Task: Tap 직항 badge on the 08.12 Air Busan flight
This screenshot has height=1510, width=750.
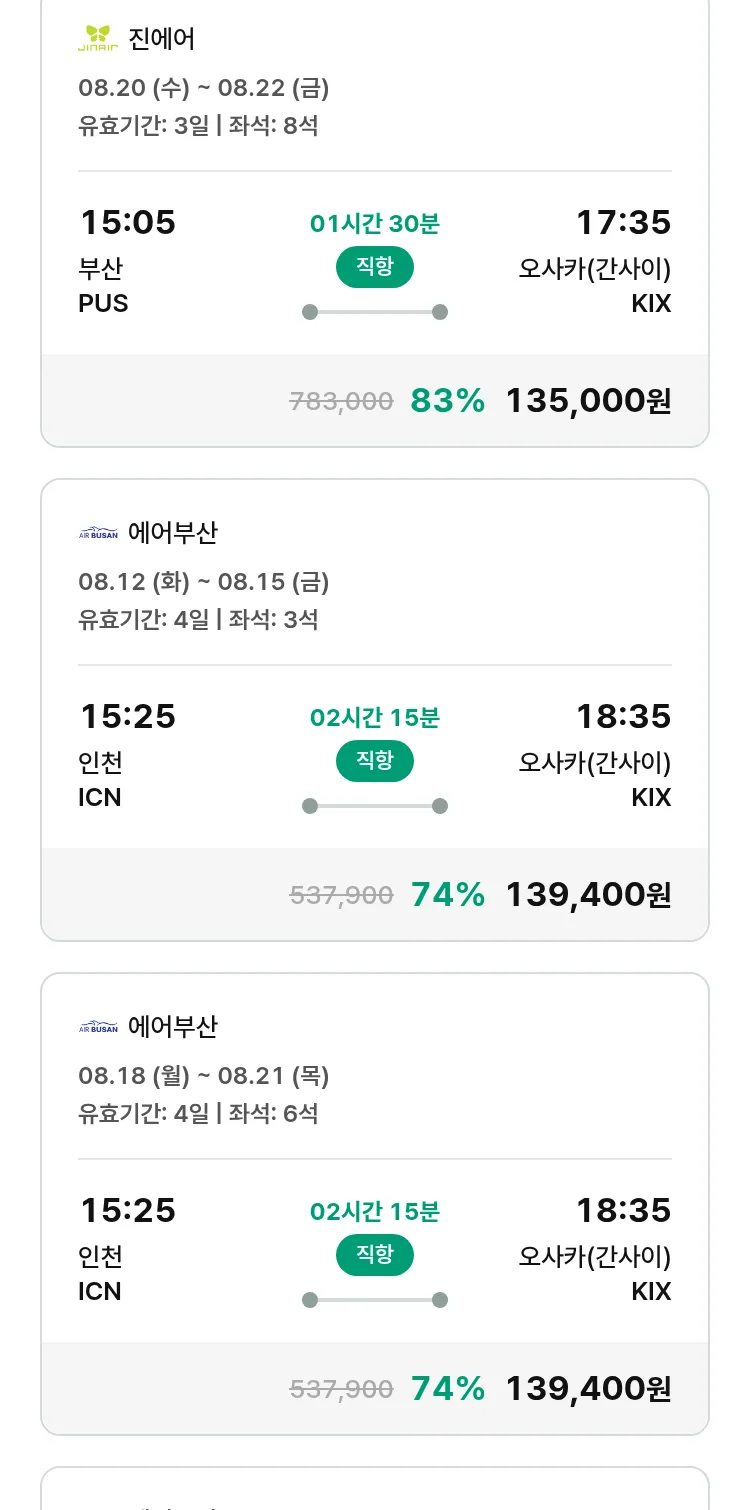Action: (x=375, y=761)
